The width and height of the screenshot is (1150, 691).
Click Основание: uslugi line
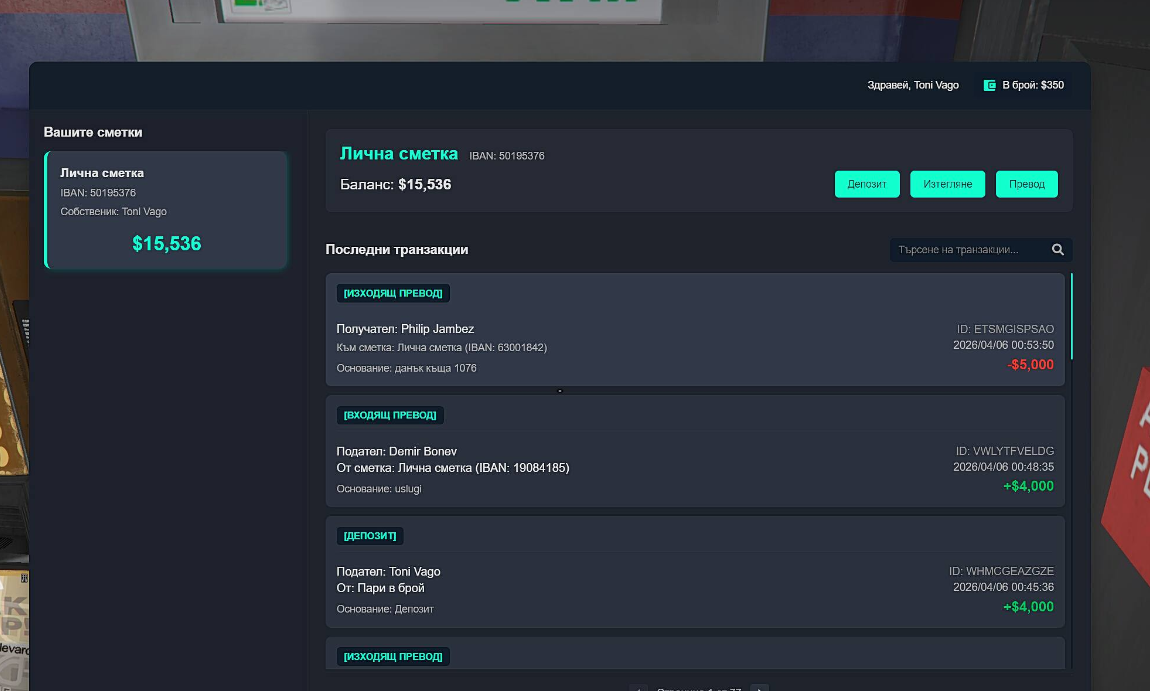[378, 489]
